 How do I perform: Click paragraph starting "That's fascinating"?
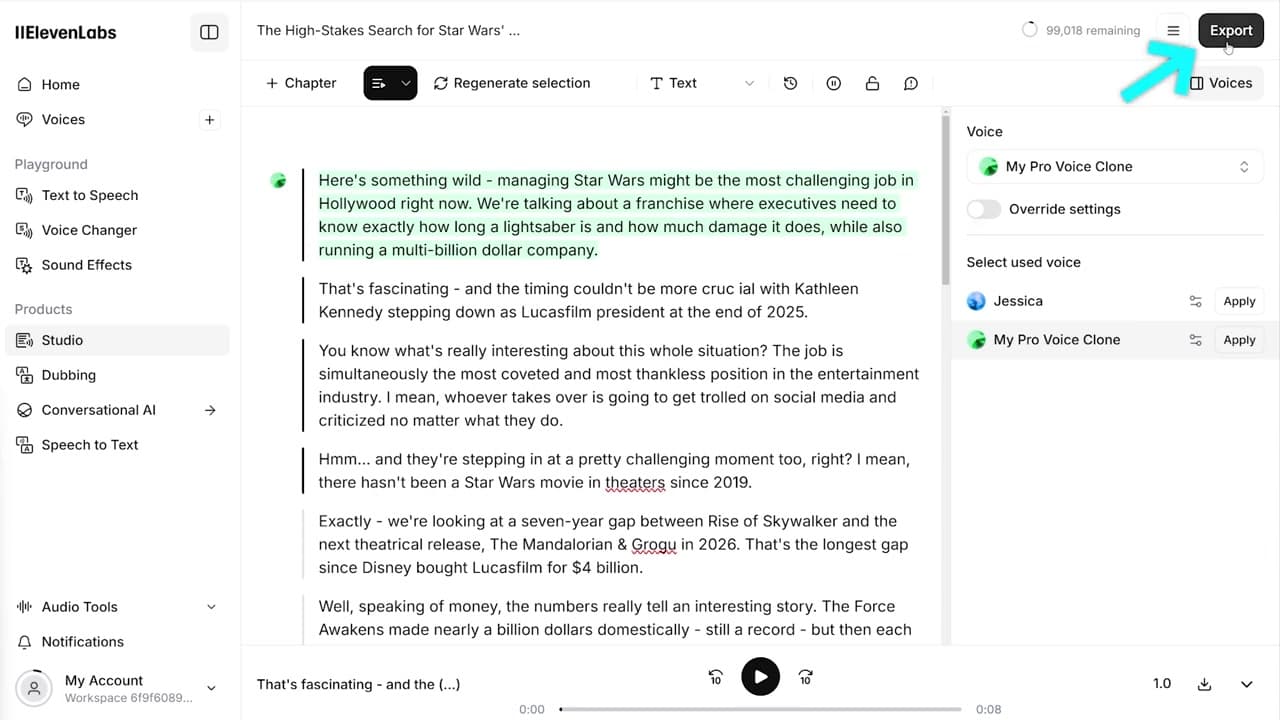click(588, 300)
